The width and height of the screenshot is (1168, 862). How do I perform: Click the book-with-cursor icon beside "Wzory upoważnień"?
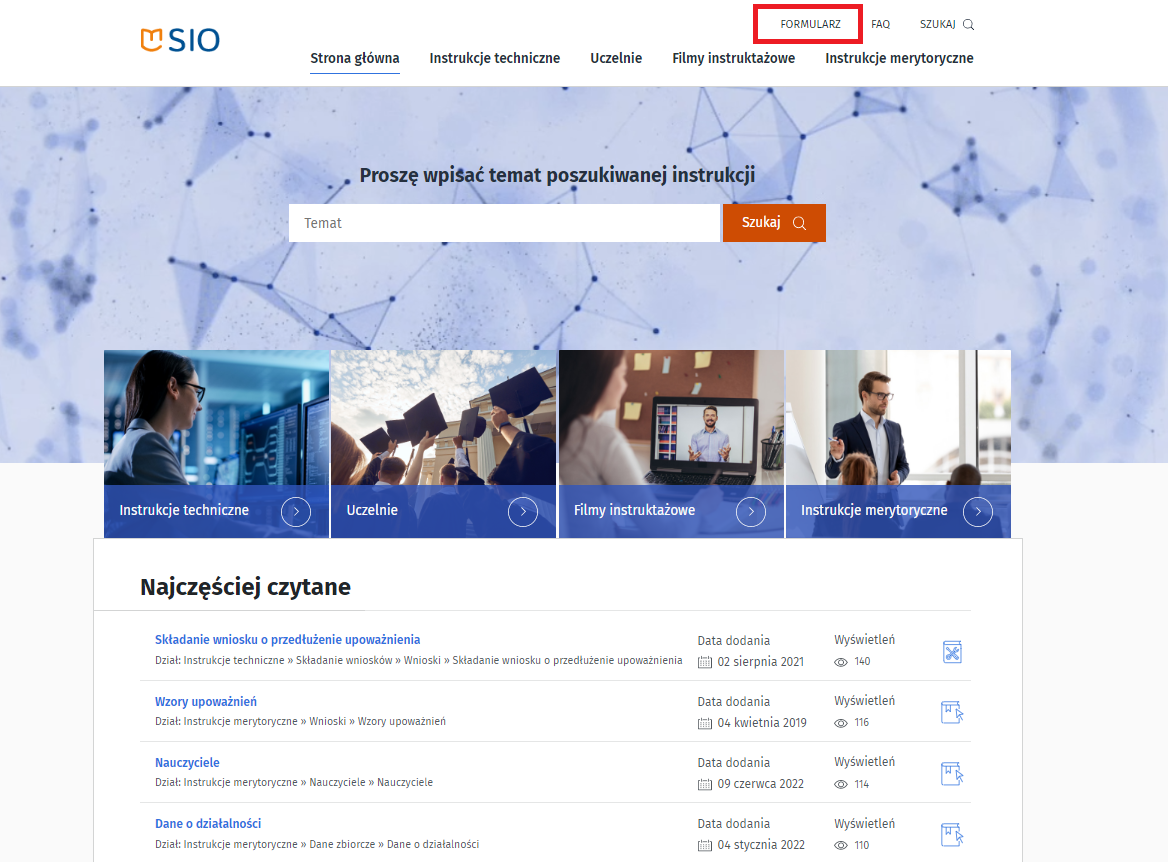pyautogui.click(x=951, y=712)
